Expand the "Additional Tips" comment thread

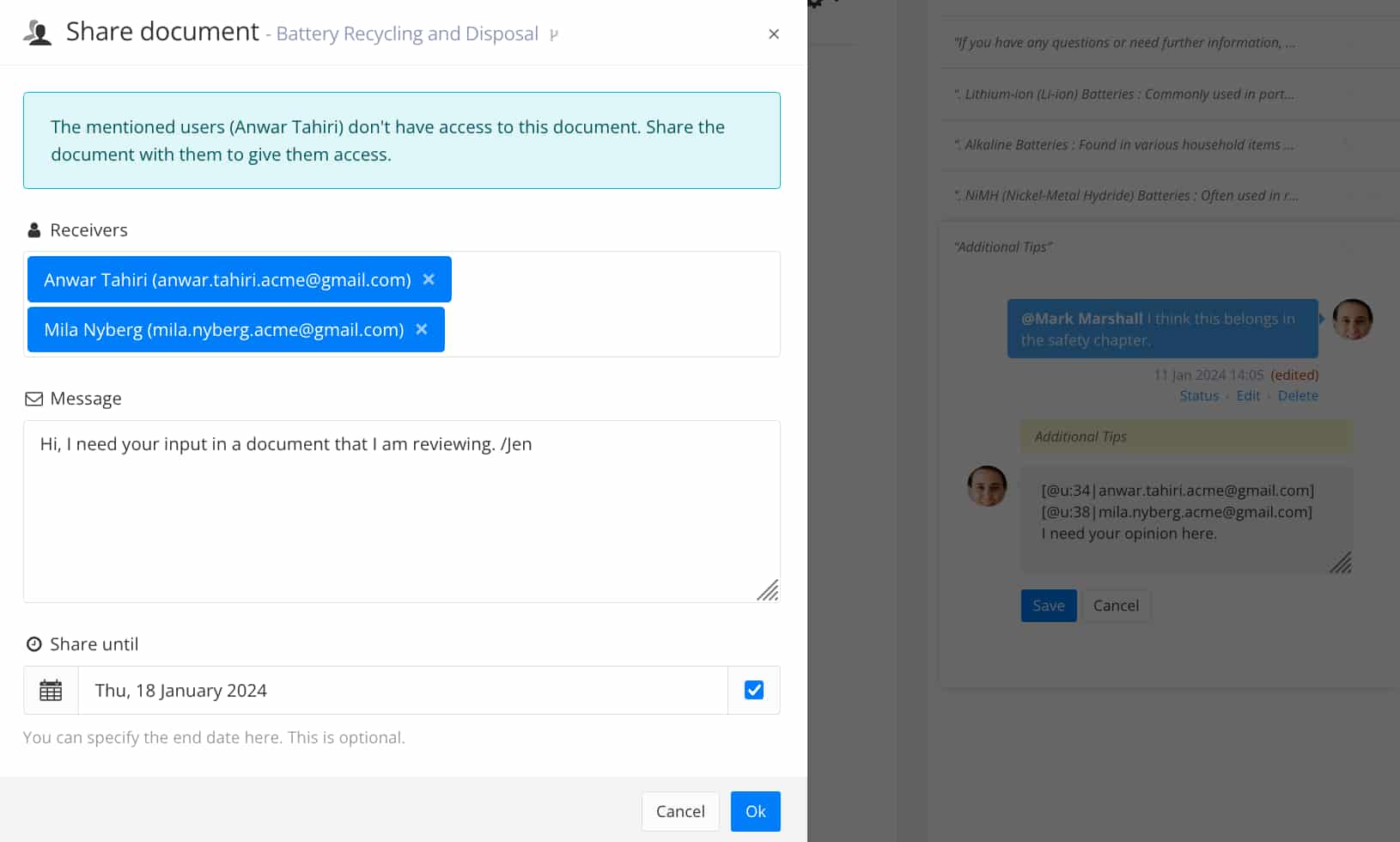1003,247
